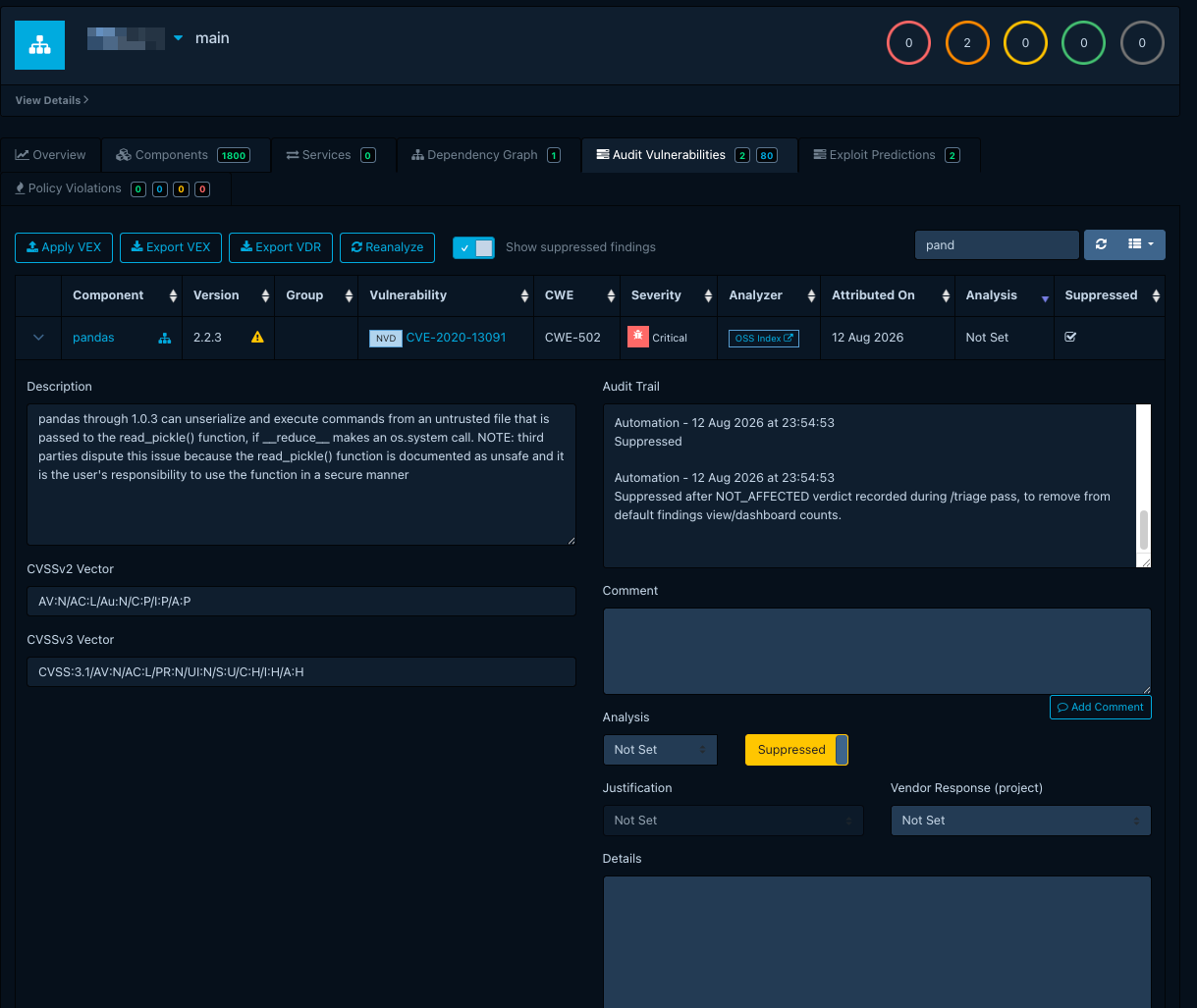
Task: Click the 1800 components count badge
Action: (x=234, y=155)
